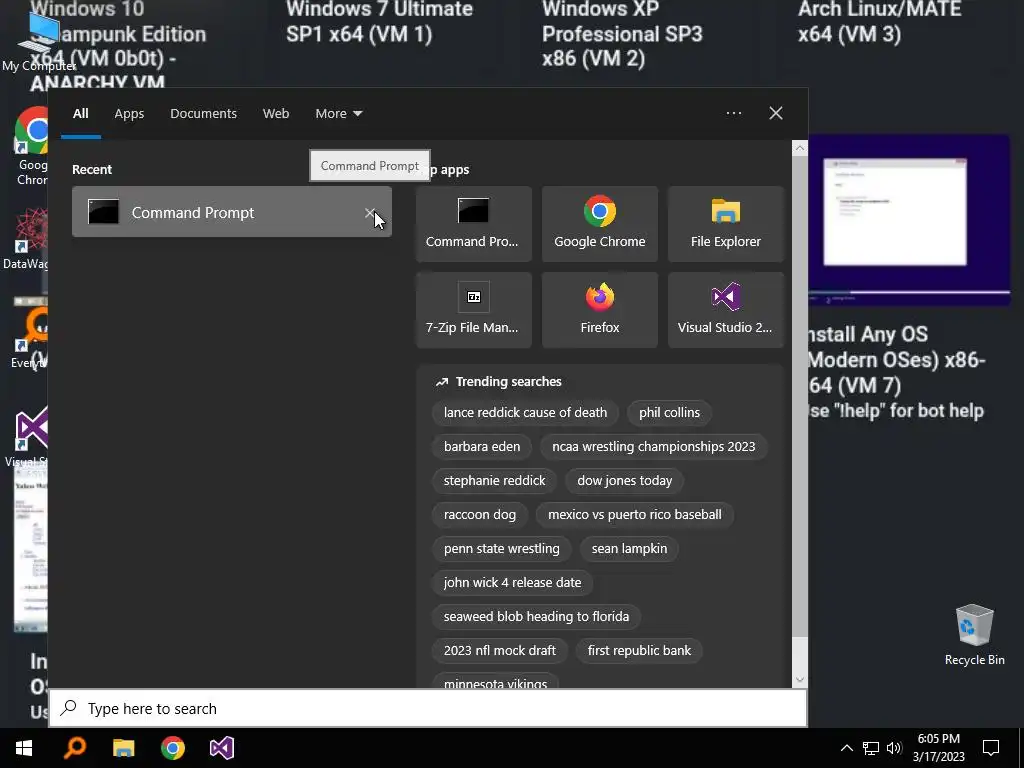The image size is (1024, 768).
Task: Switch to the Documents search tab
Action: point(203,114)
